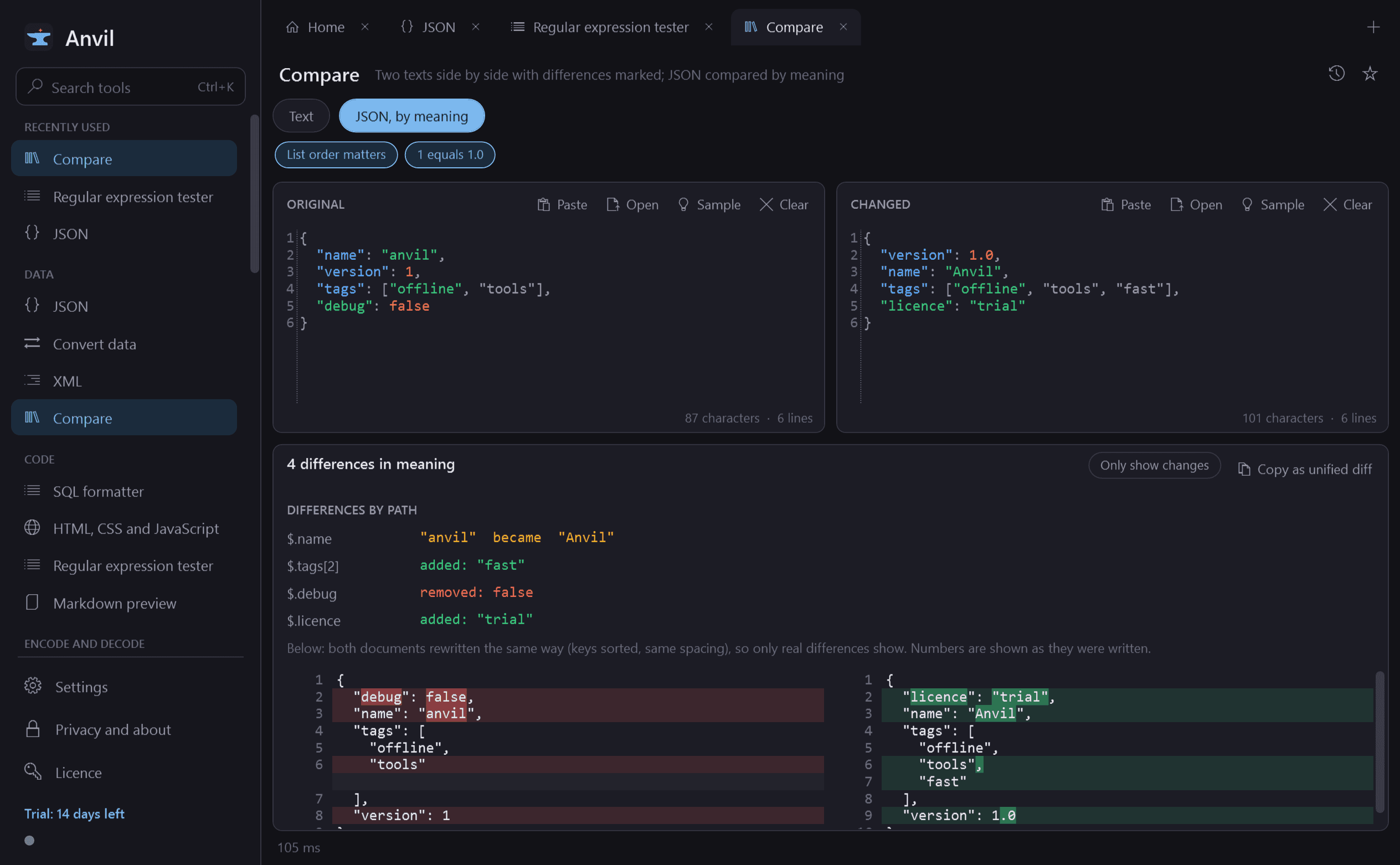Click the diff view scrollbar
This screenshot has height=865, width=1400.
(x=1379, y=742)
